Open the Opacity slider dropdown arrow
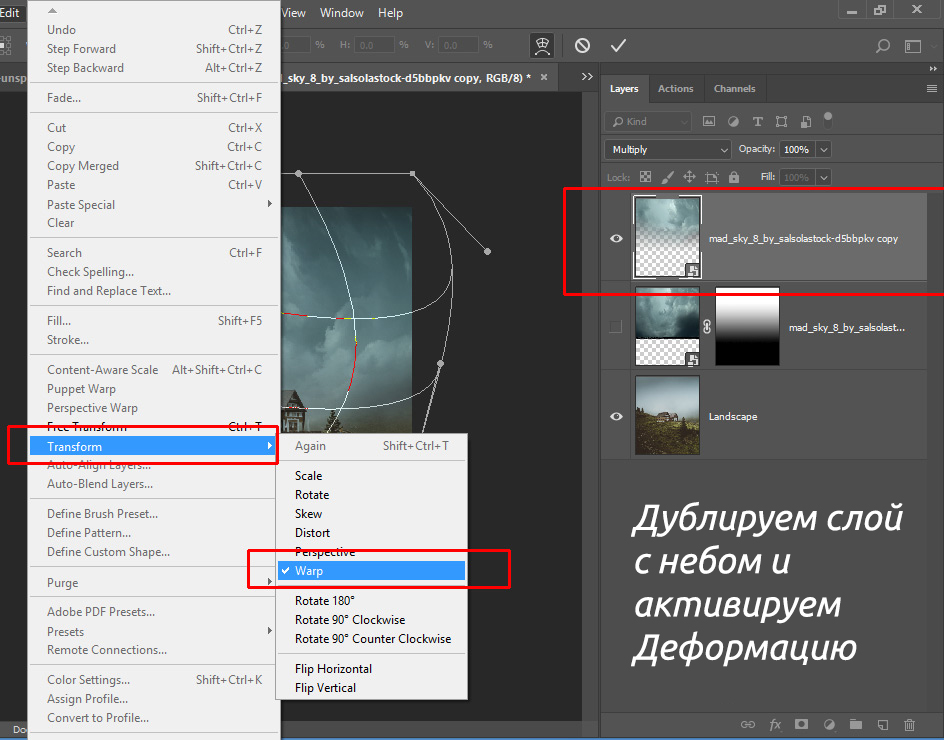The image size is (944, 740). click(824, 149)
